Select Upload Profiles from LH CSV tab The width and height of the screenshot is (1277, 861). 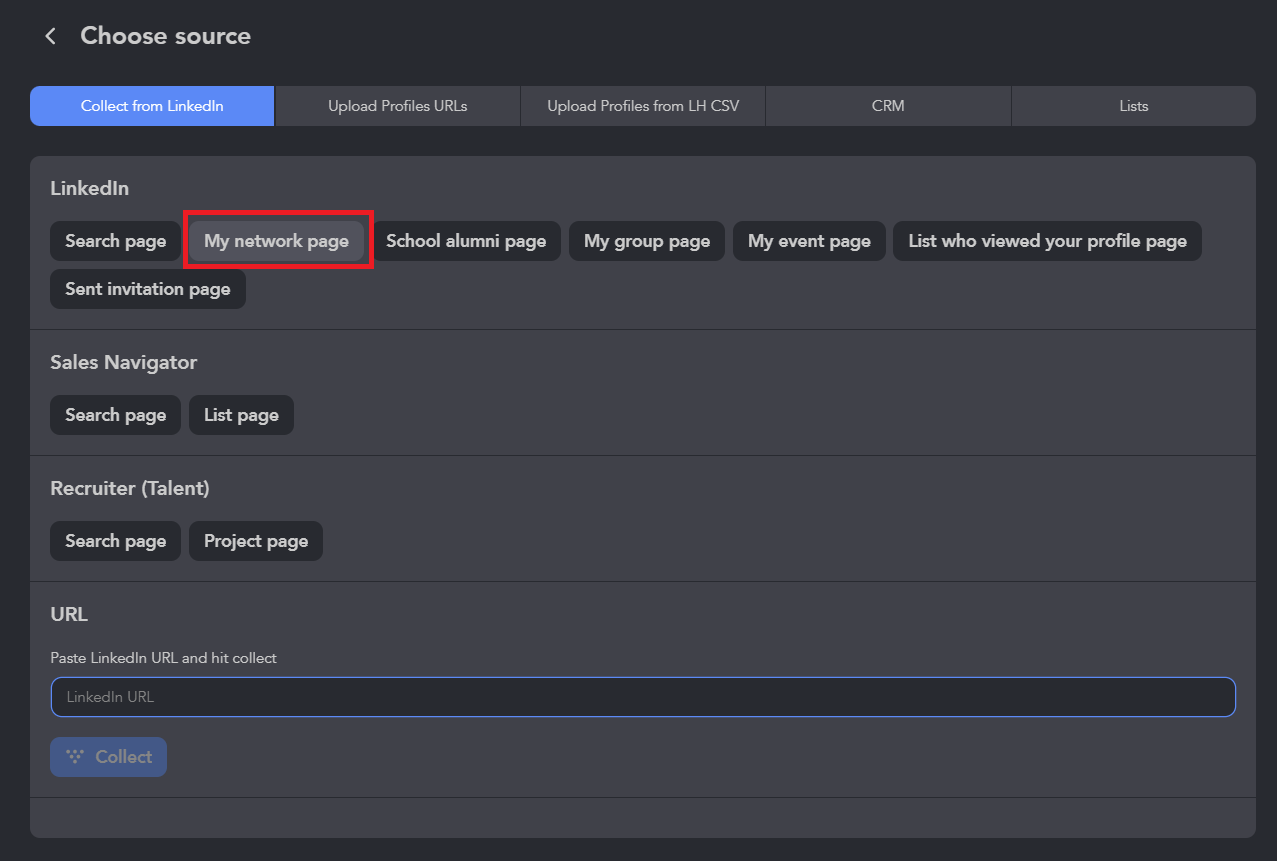643,106
